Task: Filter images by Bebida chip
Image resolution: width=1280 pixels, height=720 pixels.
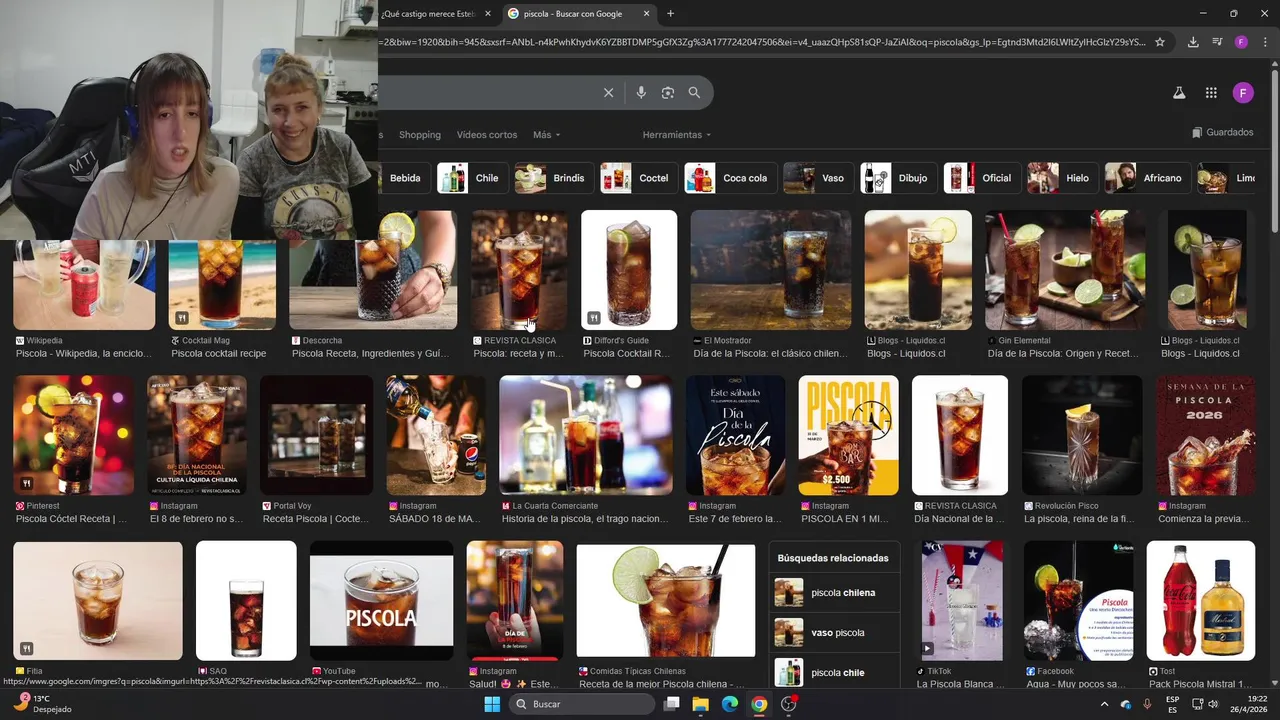Action: 405,178
